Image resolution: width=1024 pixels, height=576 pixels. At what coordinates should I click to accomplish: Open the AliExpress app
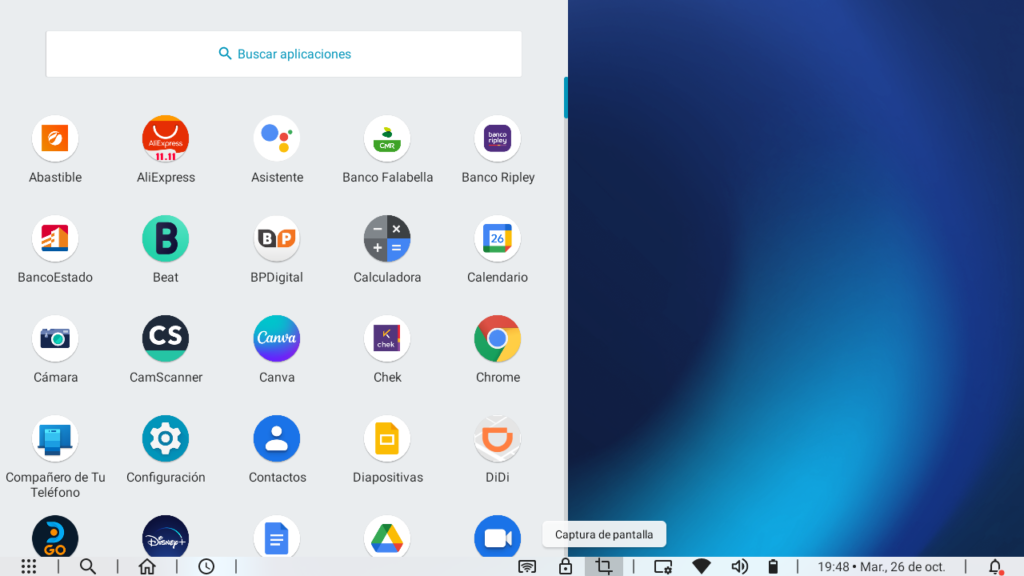tap(165, 139)
